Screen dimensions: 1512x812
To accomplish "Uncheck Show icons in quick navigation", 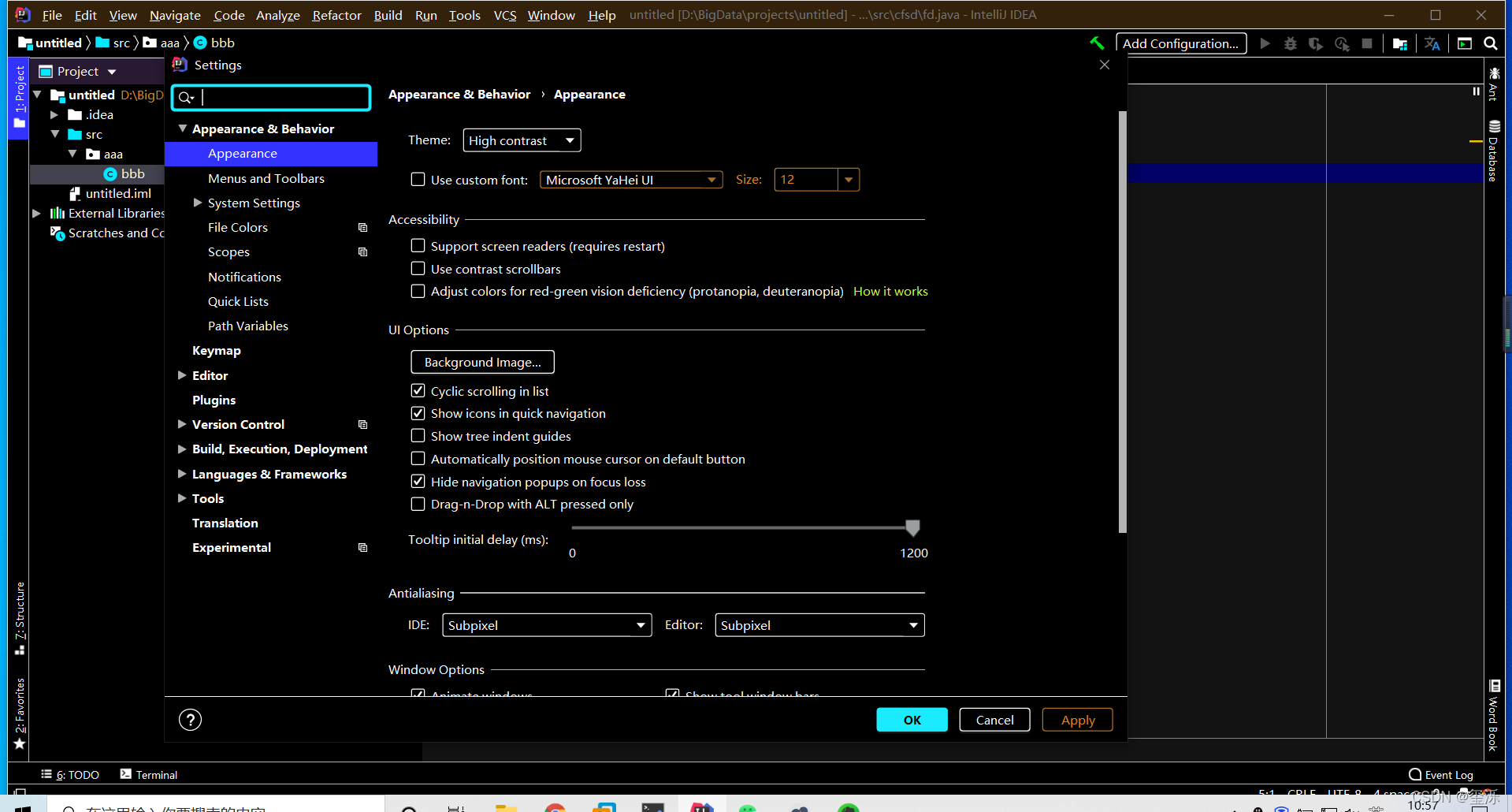I will (x=418, y=413).
